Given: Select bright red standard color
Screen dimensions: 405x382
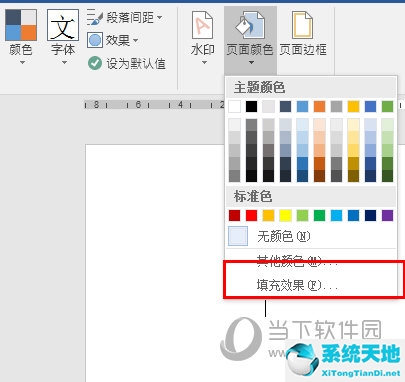Looking at the screenshot, I should 252,215.
